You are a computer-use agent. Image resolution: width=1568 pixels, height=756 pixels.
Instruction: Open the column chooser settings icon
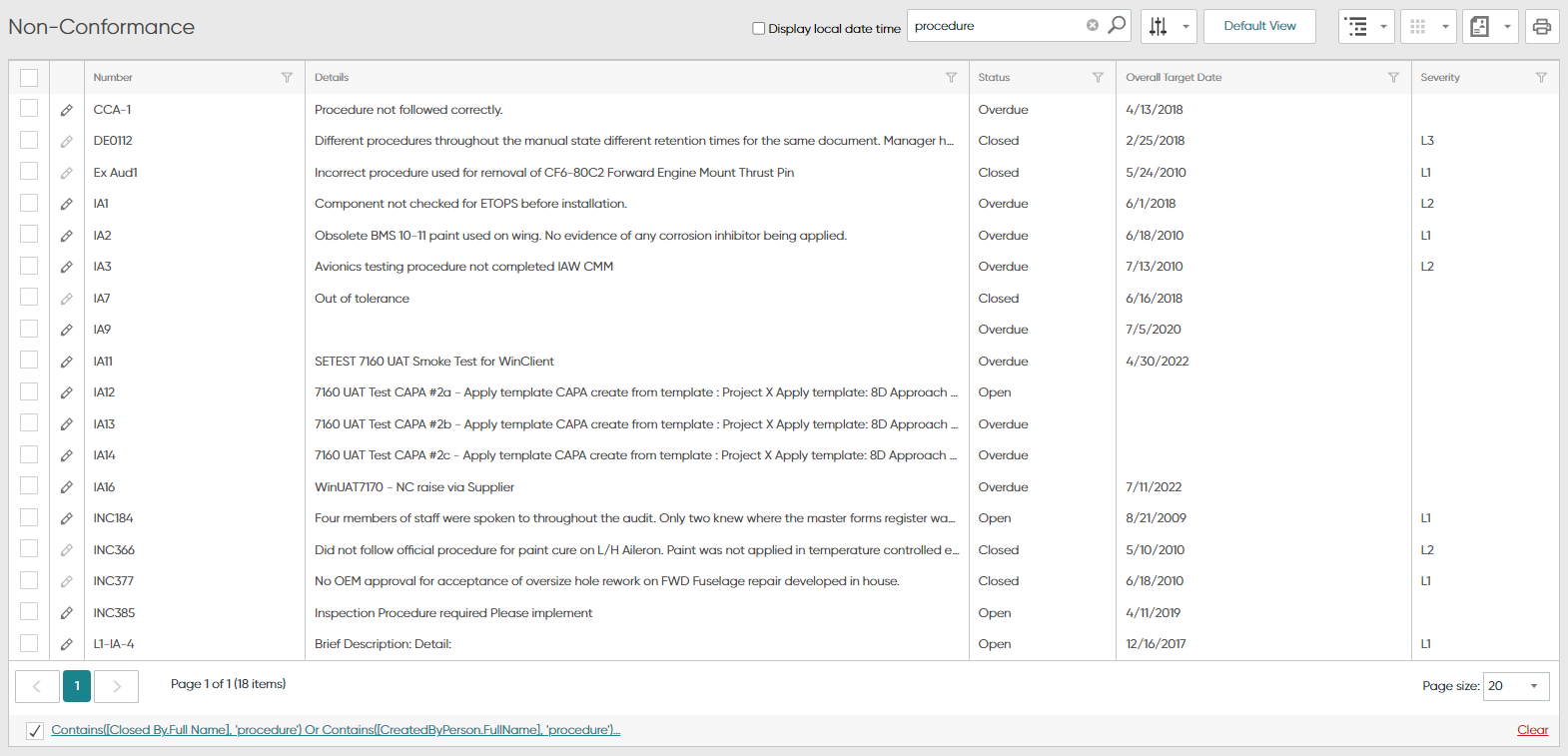click(1158, 27)
